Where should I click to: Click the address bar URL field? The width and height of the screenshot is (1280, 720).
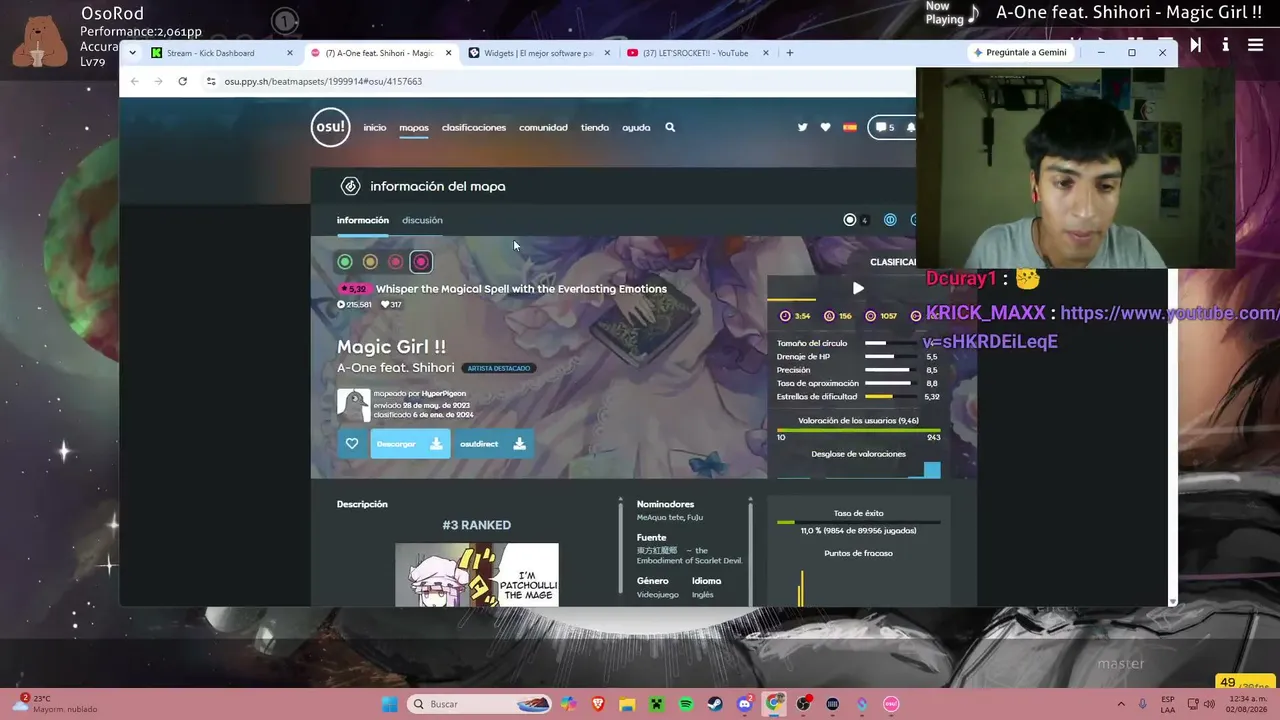(x=560, y=81)
